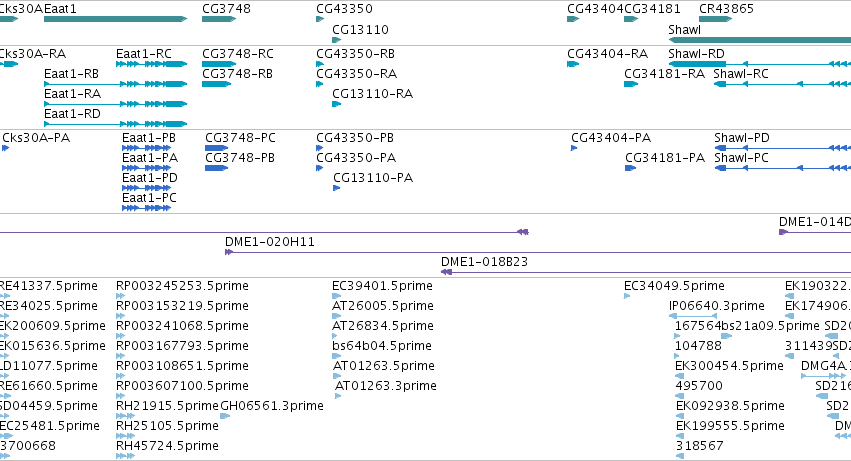851x461 pixels.
Task: Select the CG34181-PA protein glyph
Action: tap(630, 168)
